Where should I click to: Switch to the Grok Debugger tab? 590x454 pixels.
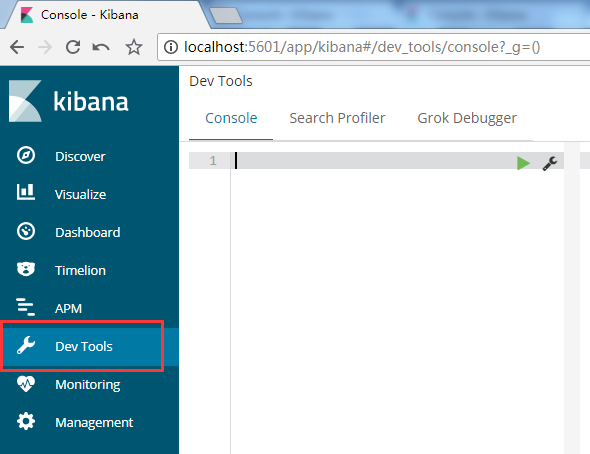click(467, 118)
